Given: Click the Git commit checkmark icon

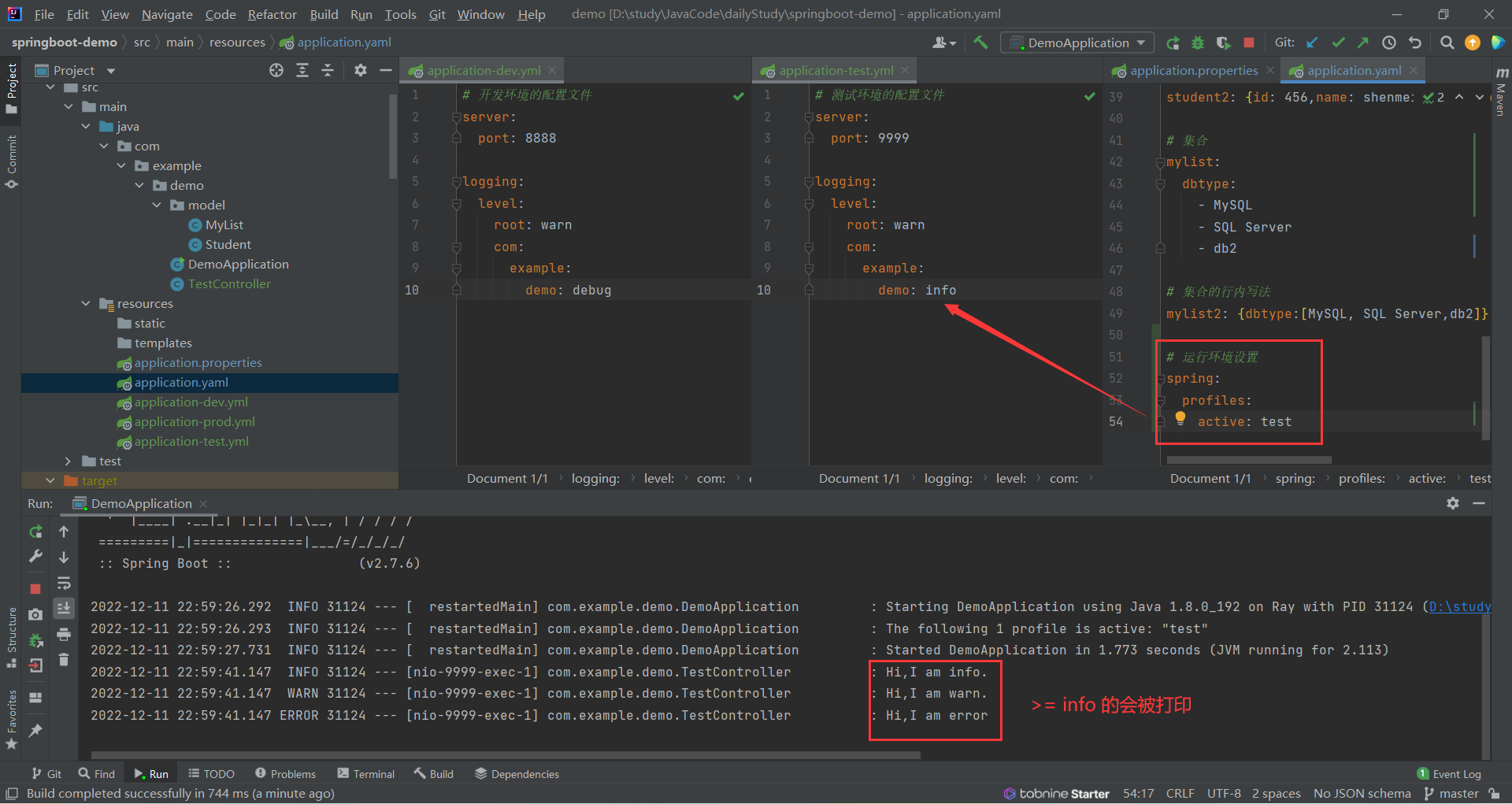Looking at the screenshot, I should 1338,43.
